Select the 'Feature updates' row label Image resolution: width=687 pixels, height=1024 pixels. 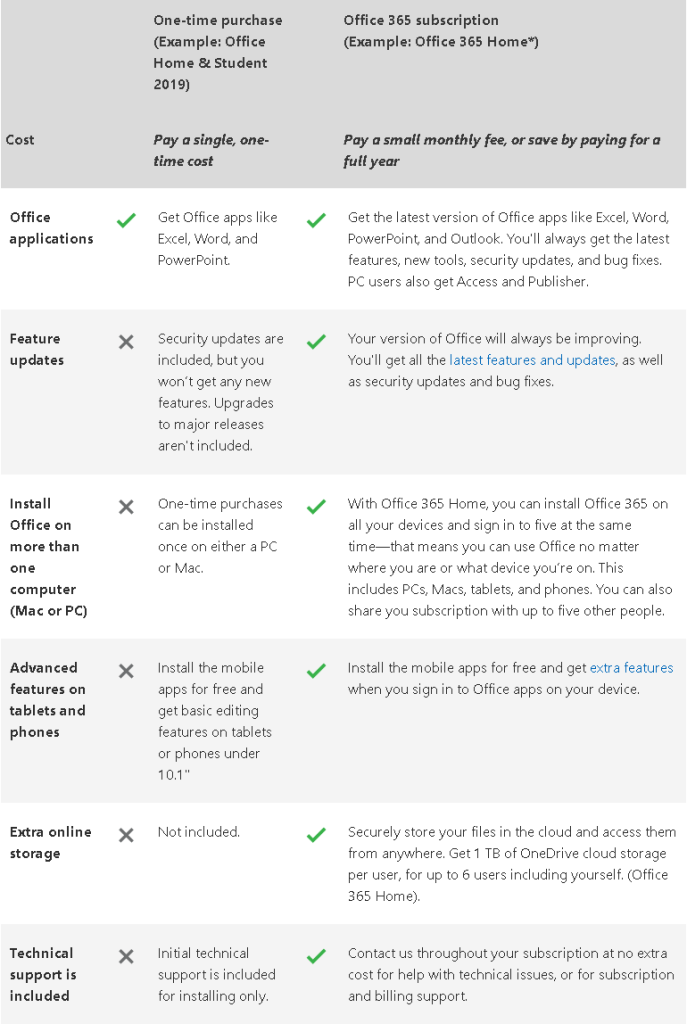pyautogui.click(x=37, y=349)
